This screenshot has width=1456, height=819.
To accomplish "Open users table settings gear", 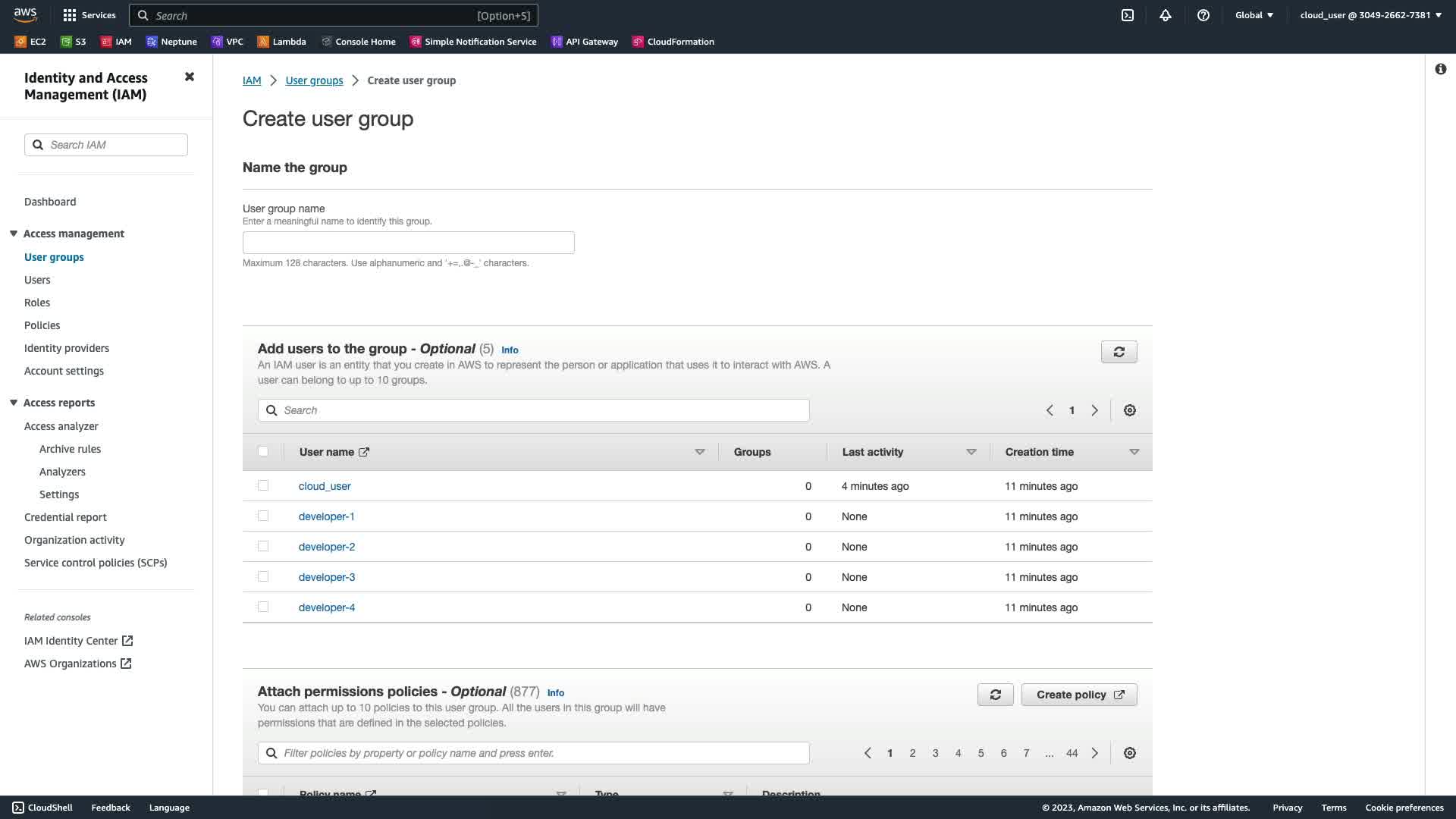I will click(x=1130, y=410).
